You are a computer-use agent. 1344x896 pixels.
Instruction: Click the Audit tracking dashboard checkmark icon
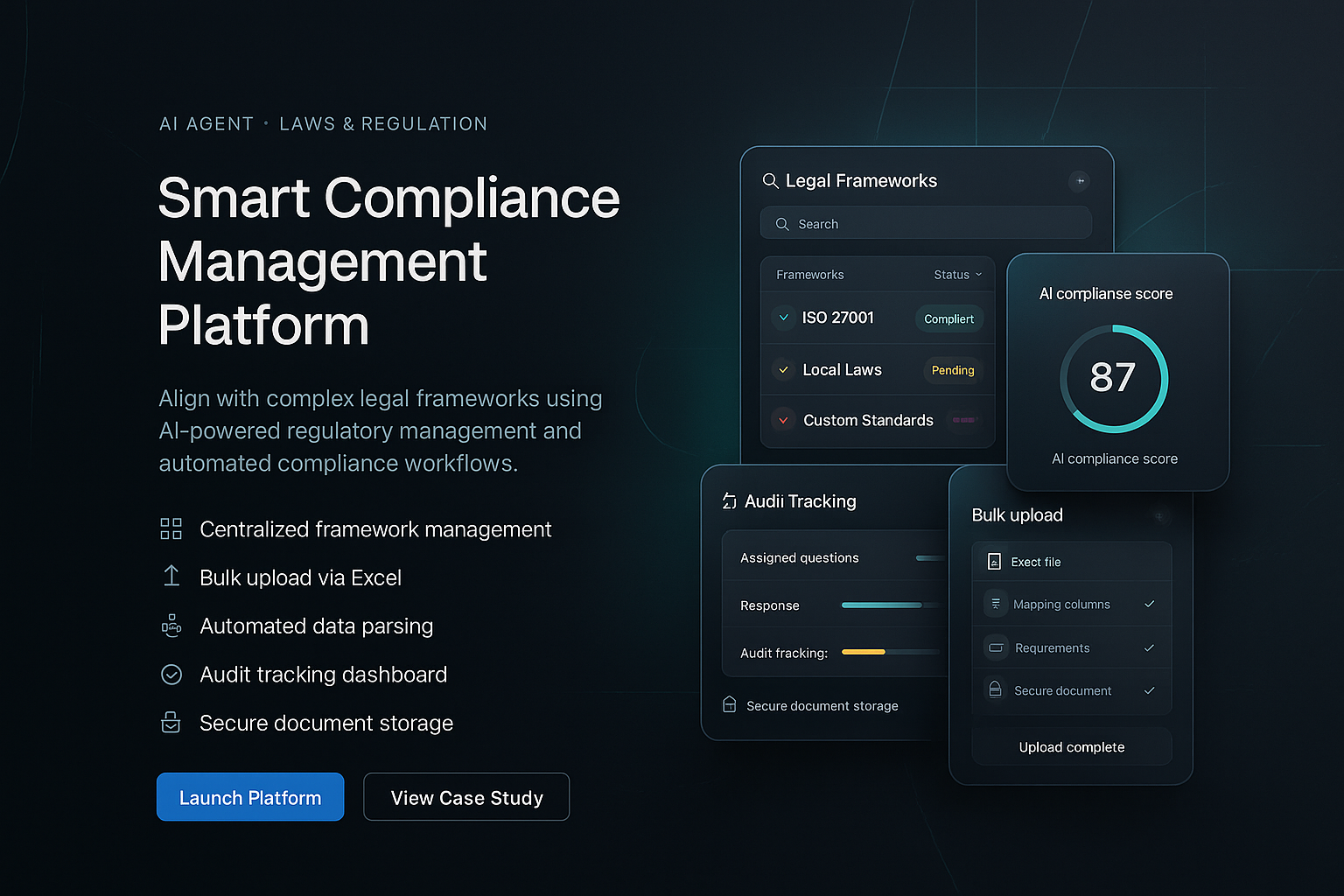coord(171,674)
